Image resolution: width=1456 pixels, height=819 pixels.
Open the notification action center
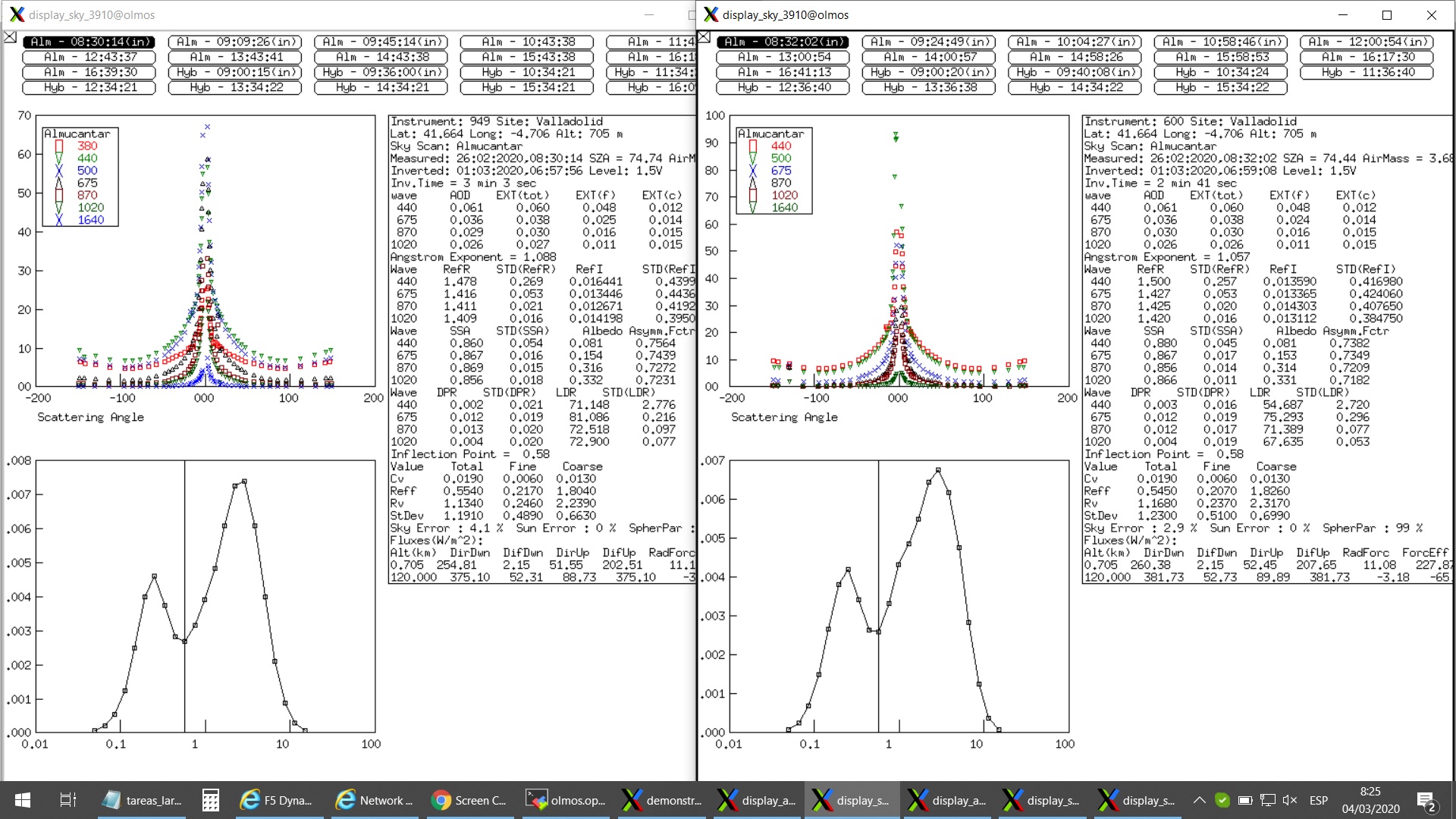[x=1426, y=801]
